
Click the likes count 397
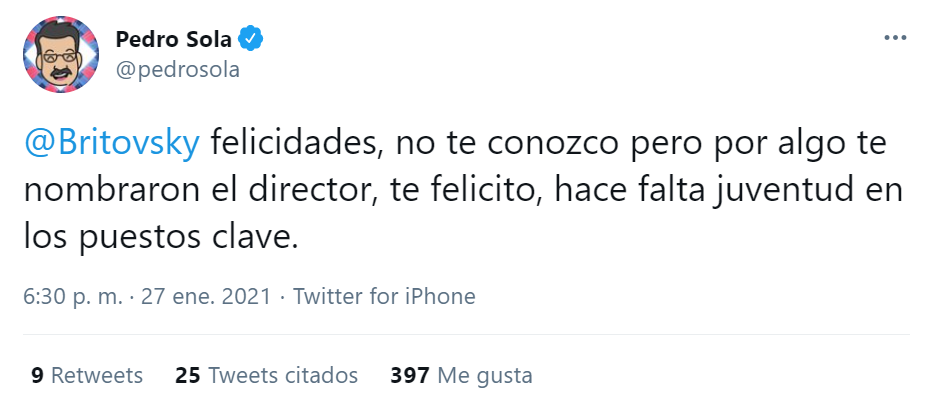(409, 376)
